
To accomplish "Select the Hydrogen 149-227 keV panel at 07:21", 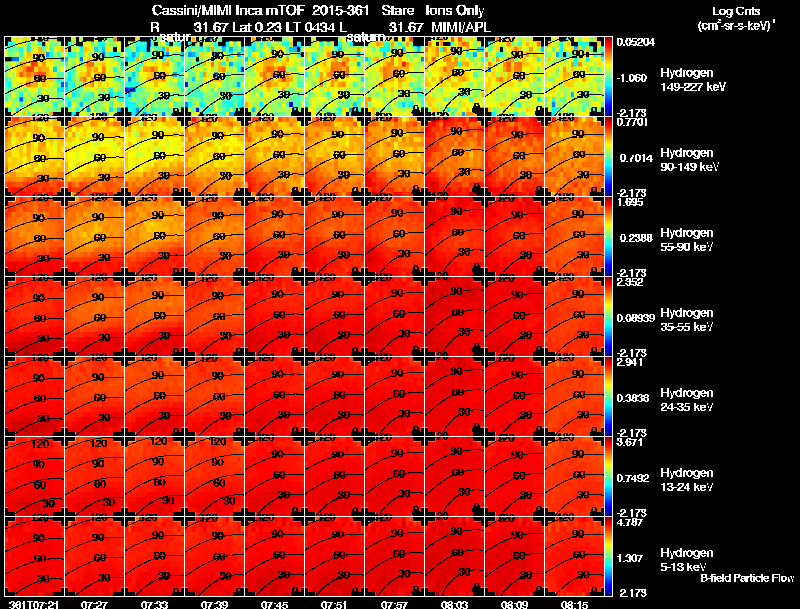I will point(35,76).
